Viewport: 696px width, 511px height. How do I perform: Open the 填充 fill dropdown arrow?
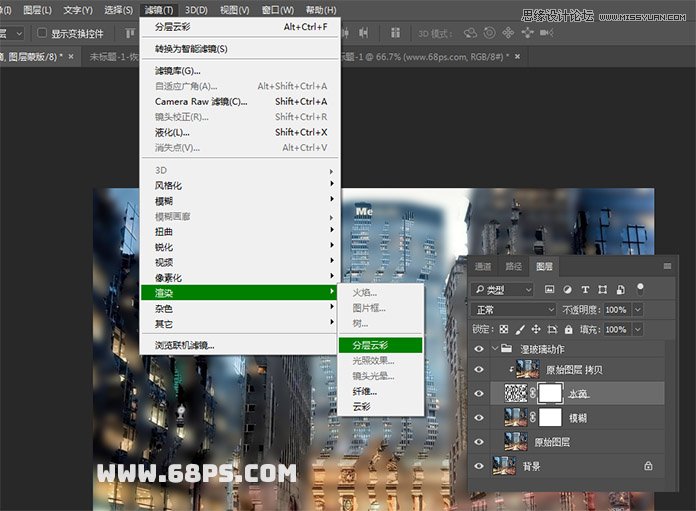point(638,329)
